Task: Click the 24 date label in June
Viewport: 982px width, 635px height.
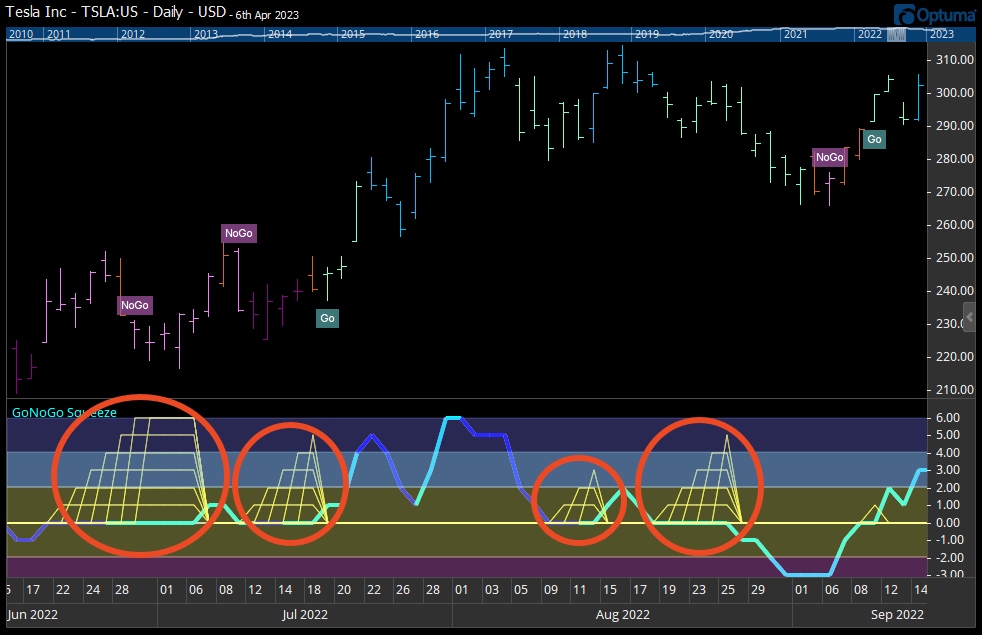Action: pyautogui.click(x=93, y=590)
